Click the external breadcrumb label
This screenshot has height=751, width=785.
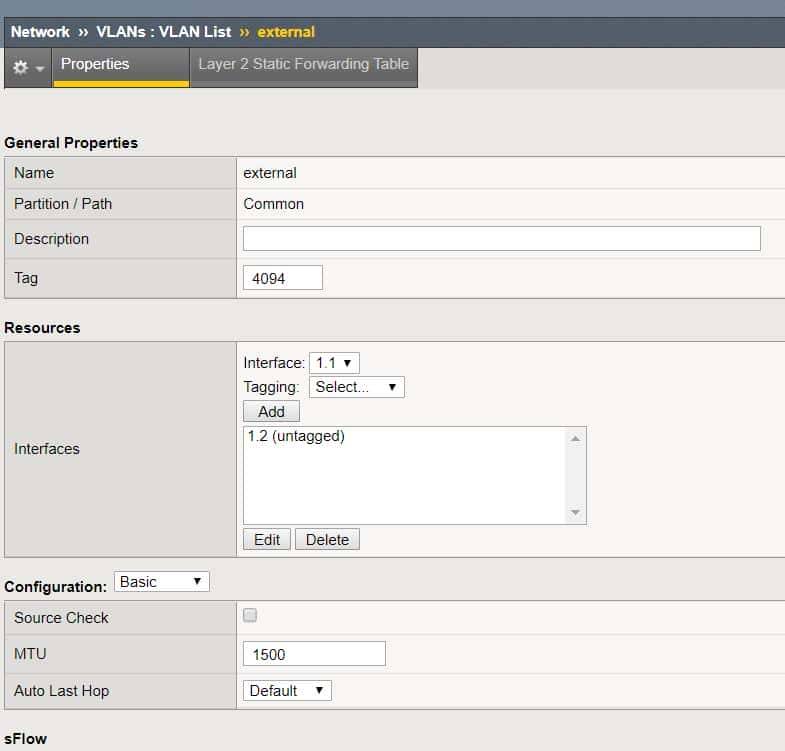tap(286, 32)
